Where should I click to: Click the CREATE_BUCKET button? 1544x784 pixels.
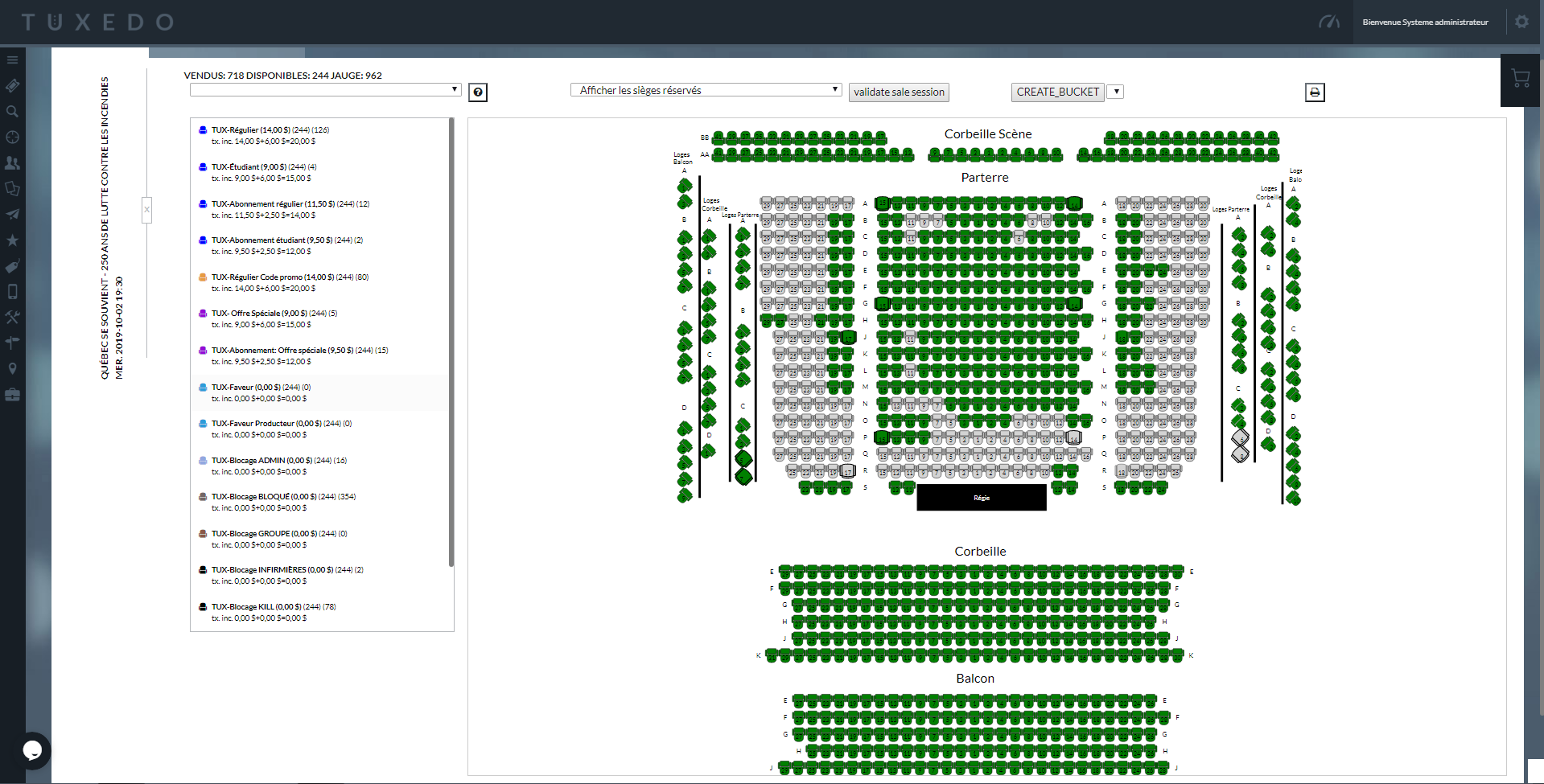(x=1057, y=92)
